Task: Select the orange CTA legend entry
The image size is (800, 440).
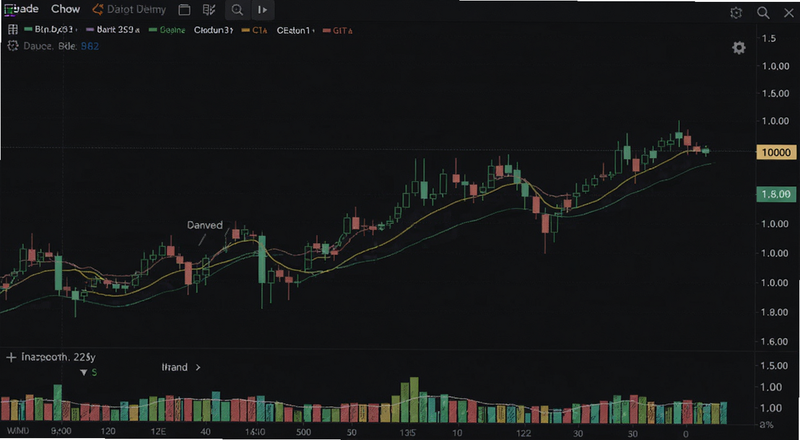Action: click(x=254, y=30)
